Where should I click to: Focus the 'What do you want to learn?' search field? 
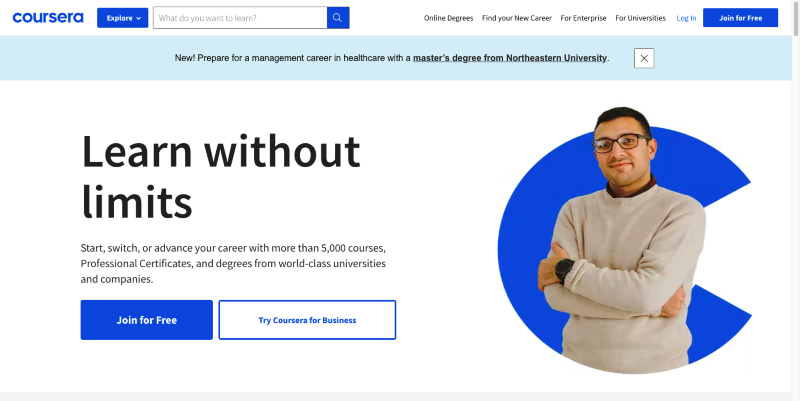pyautogui.click(x=240, y=18)
